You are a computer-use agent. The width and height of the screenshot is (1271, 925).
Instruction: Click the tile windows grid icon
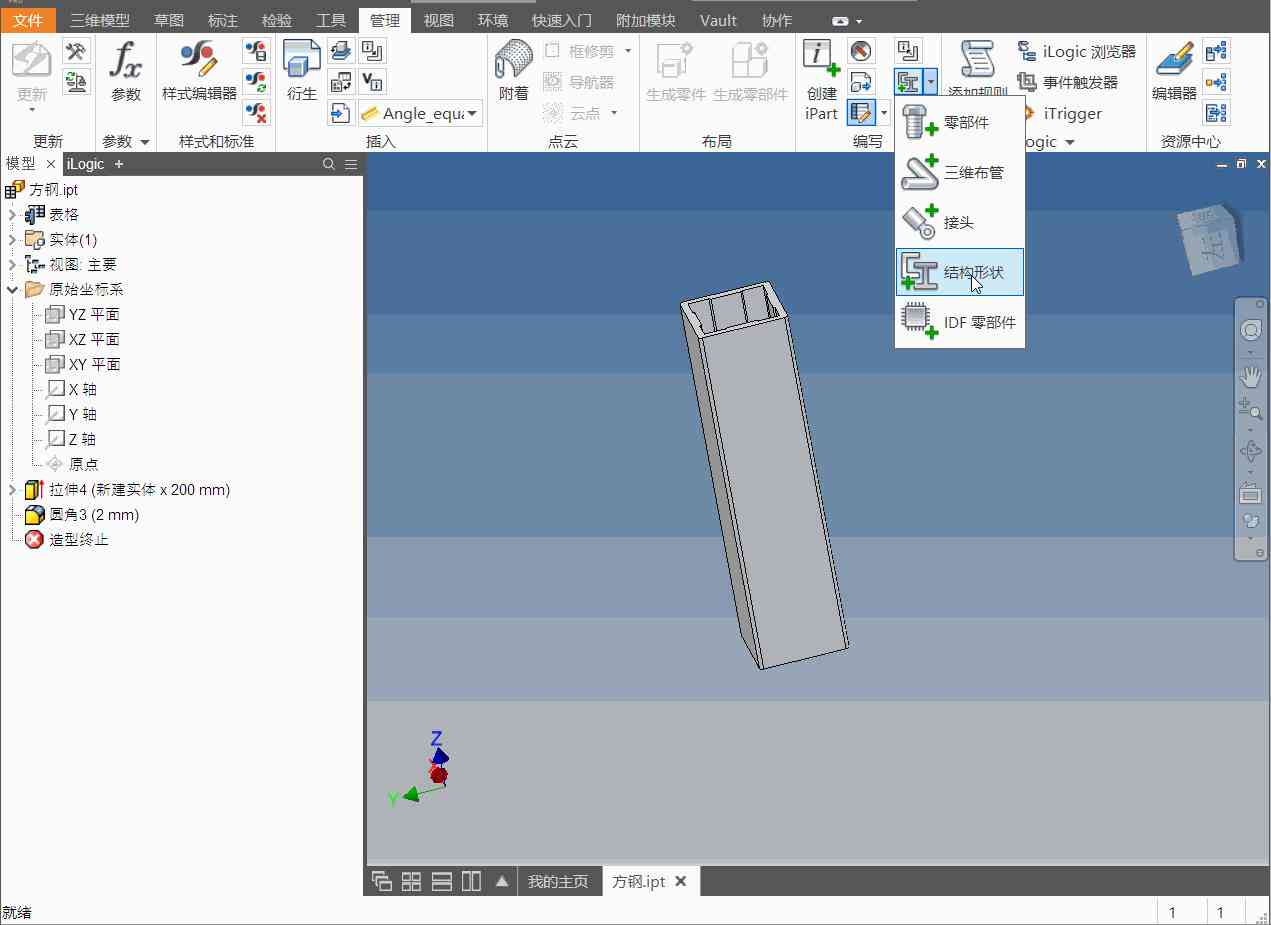(411, 881)
